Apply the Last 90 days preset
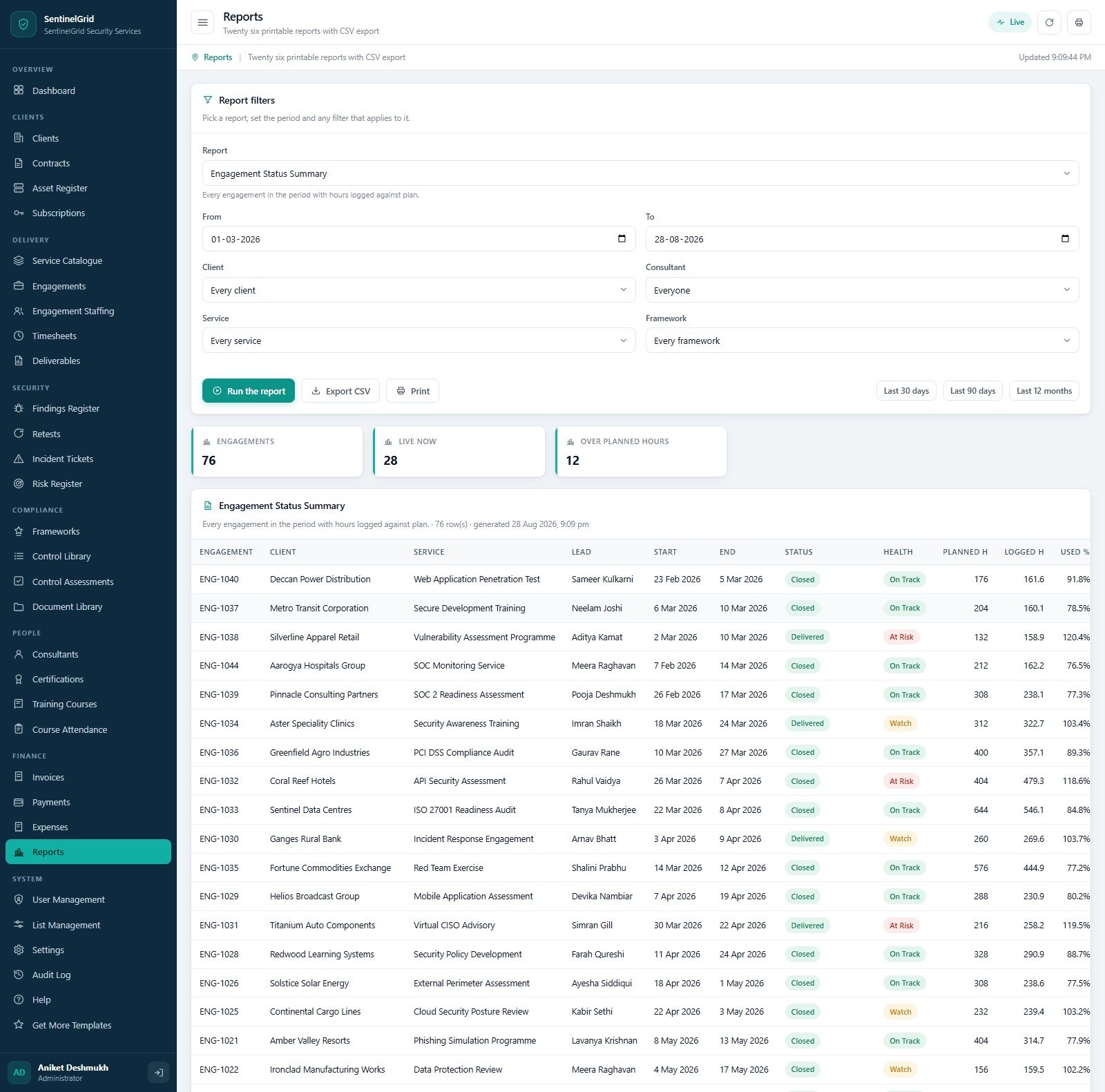The image size is (1105, 1092). click(x=972, y=391)
